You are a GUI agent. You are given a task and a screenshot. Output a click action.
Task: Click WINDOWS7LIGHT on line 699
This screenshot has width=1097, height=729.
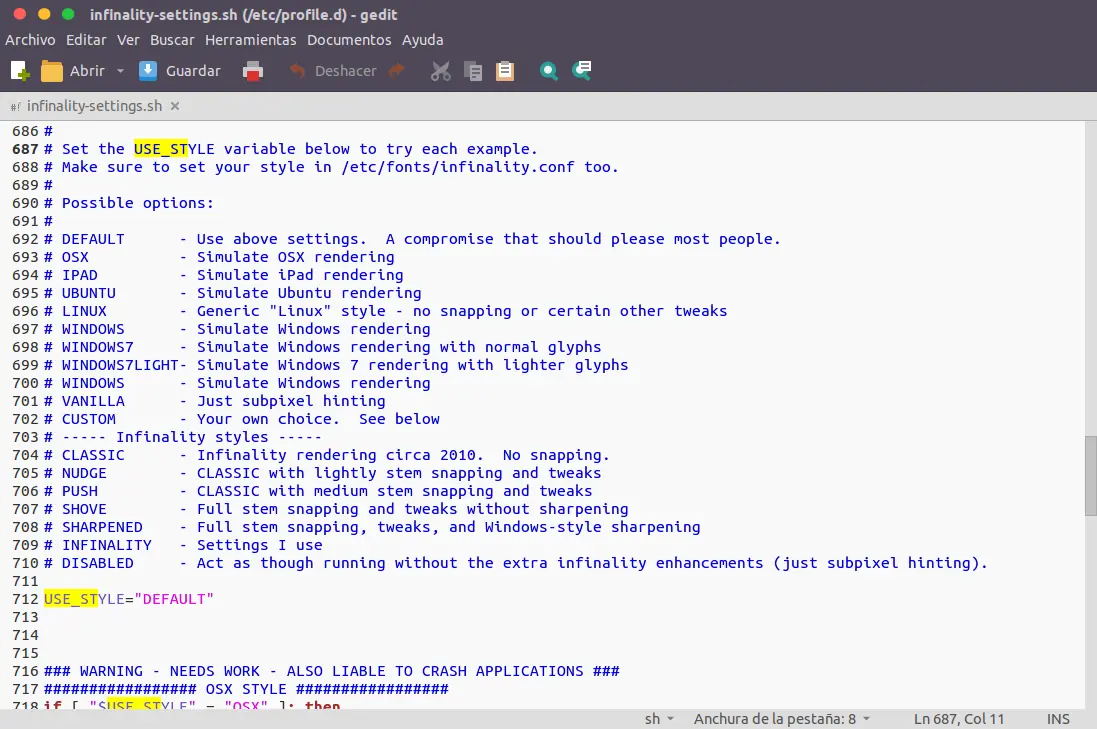point(120,365)
